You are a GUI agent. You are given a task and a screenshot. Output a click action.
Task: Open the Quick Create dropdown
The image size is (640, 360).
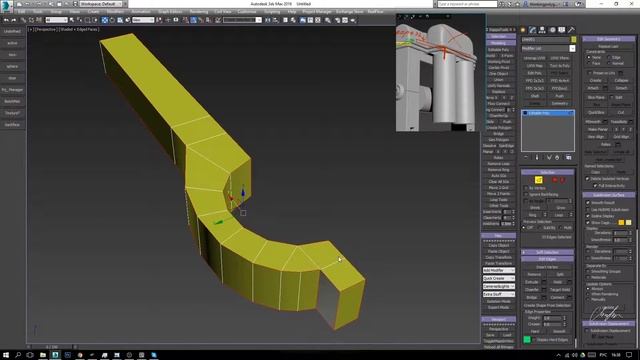point(499,278)
